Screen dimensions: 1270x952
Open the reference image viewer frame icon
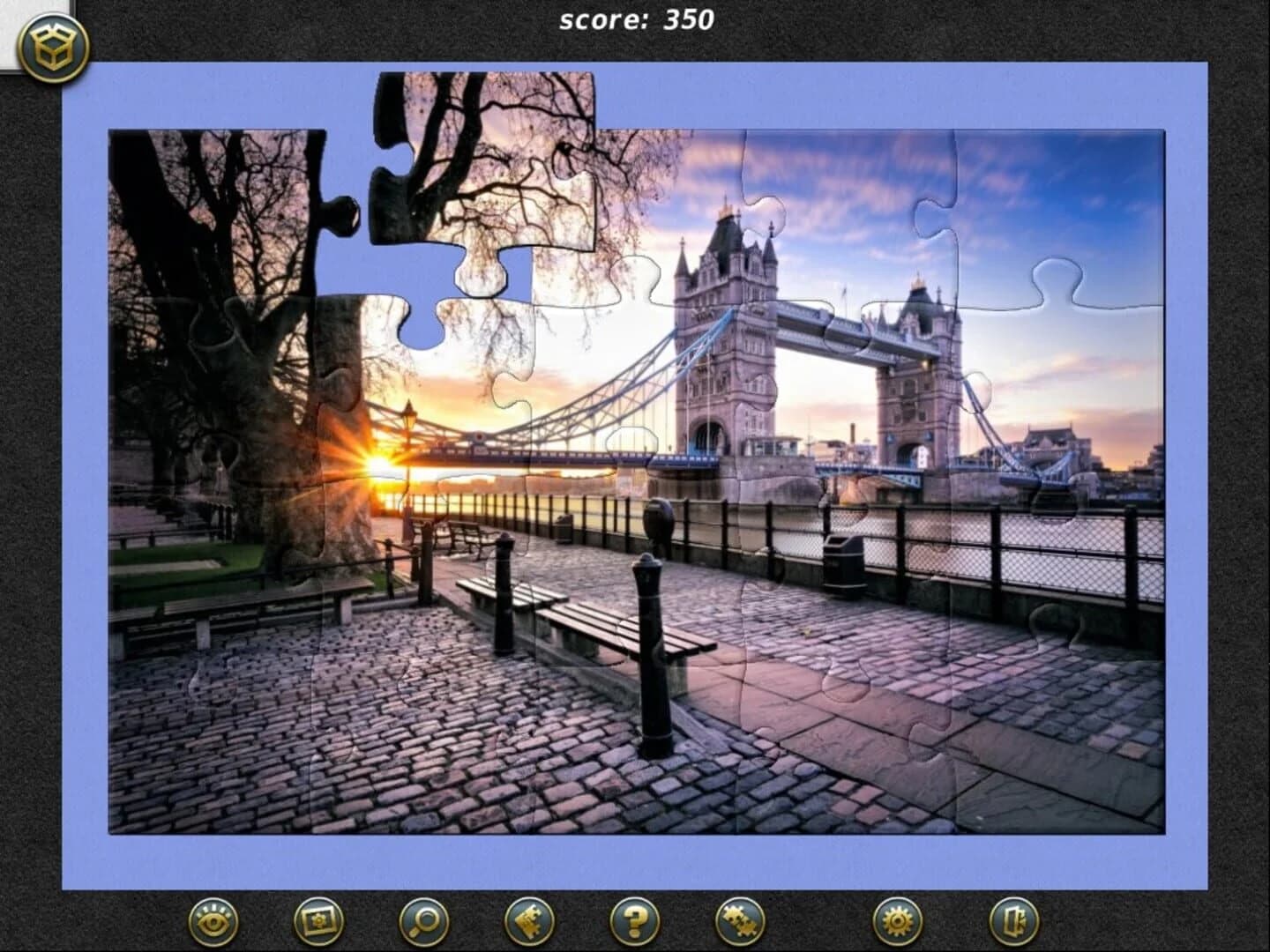(318, 920)
